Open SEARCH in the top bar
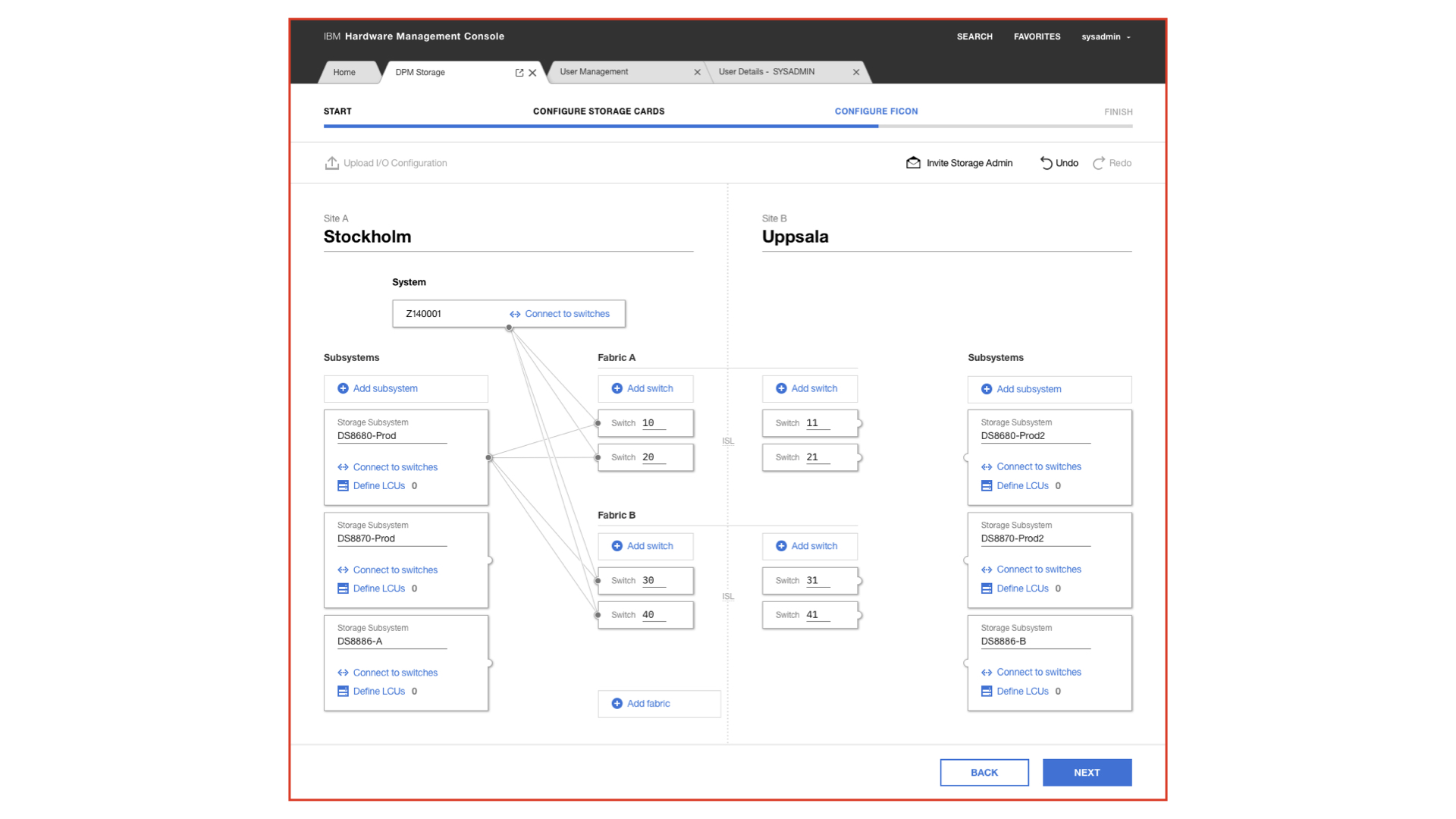 [974, 36]
